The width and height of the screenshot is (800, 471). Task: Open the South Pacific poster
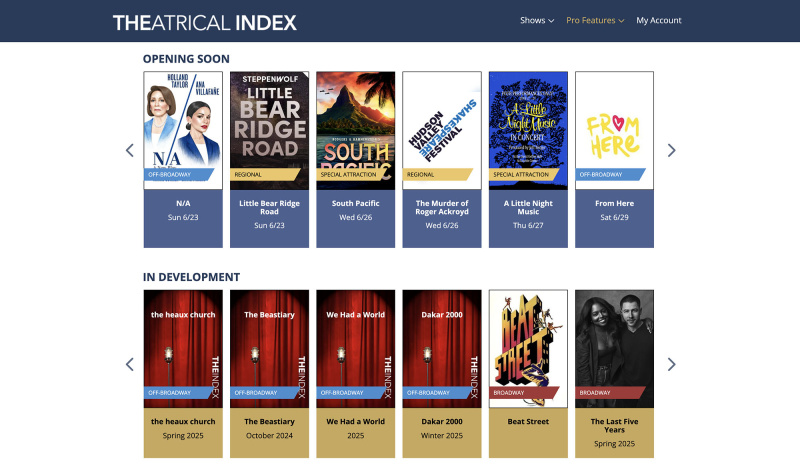pos(356,131)
